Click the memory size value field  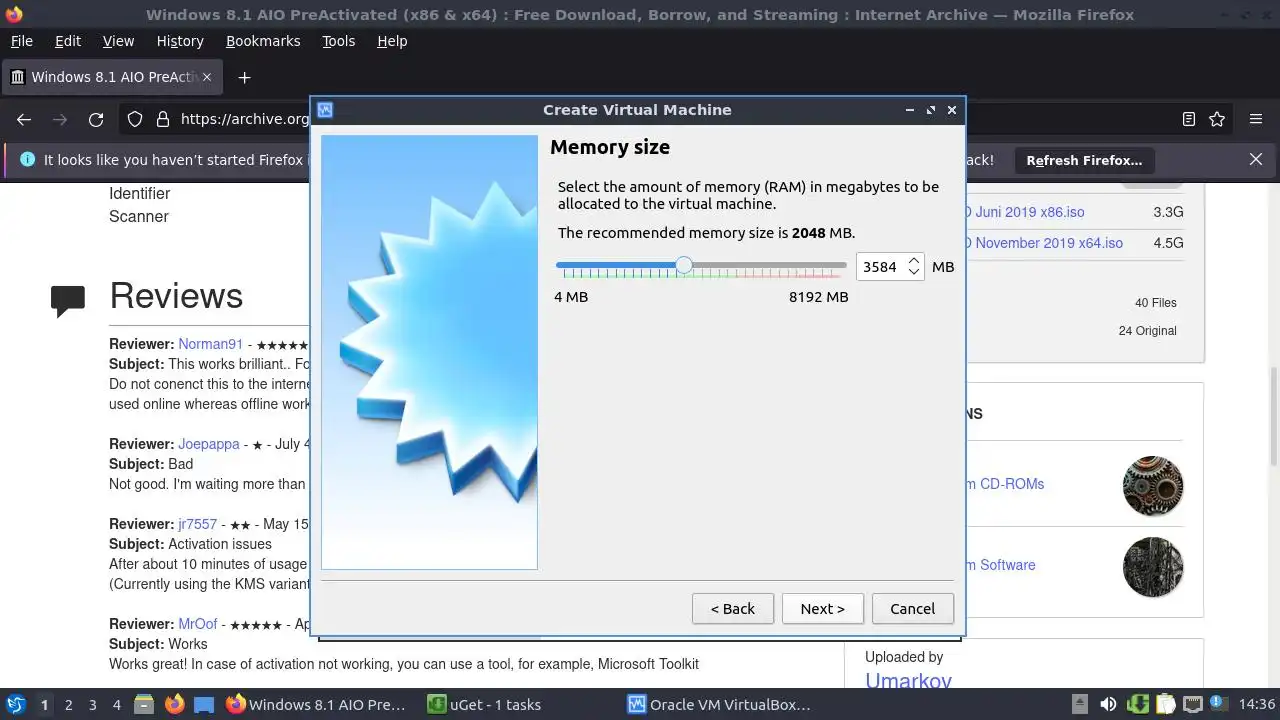881,267
